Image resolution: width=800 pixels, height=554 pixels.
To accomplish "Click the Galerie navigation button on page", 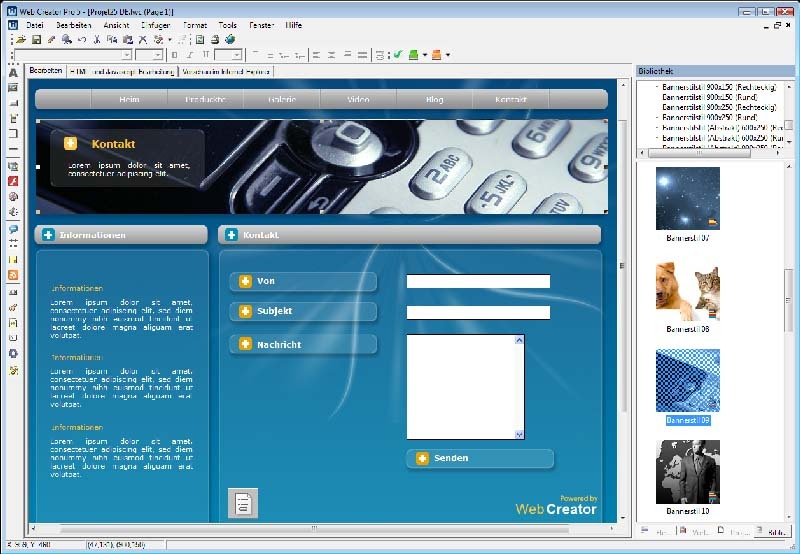I will click(282, 99).
